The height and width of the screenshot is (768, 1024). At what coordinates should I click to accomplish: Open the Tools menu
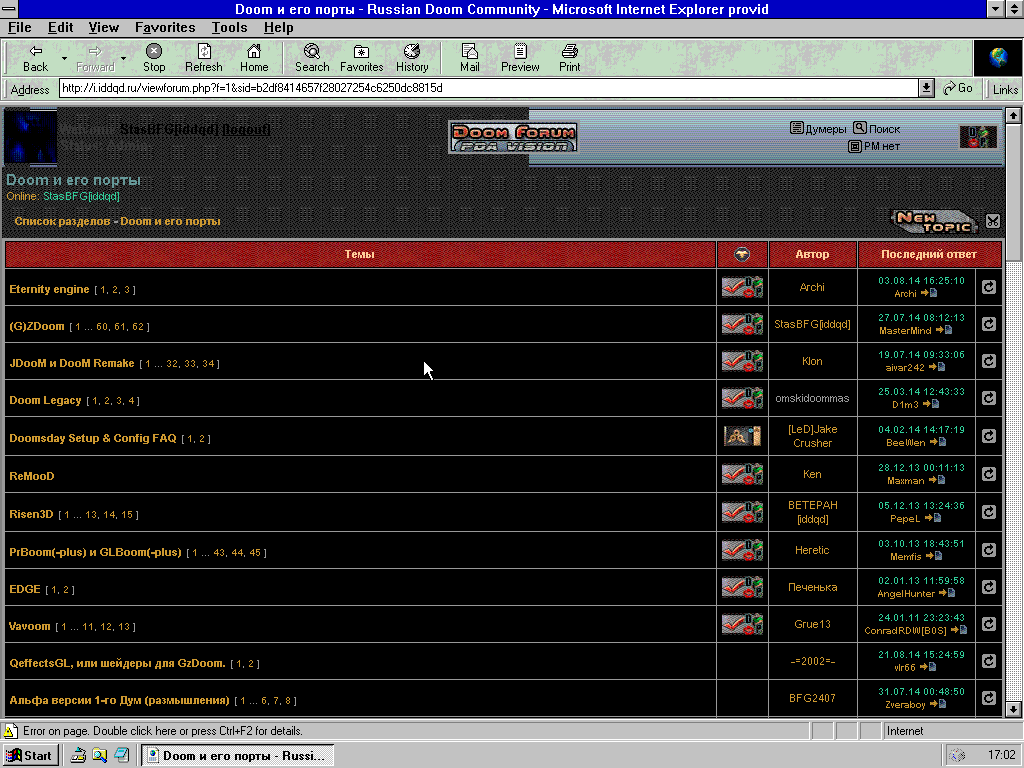[x=229, y=28]
